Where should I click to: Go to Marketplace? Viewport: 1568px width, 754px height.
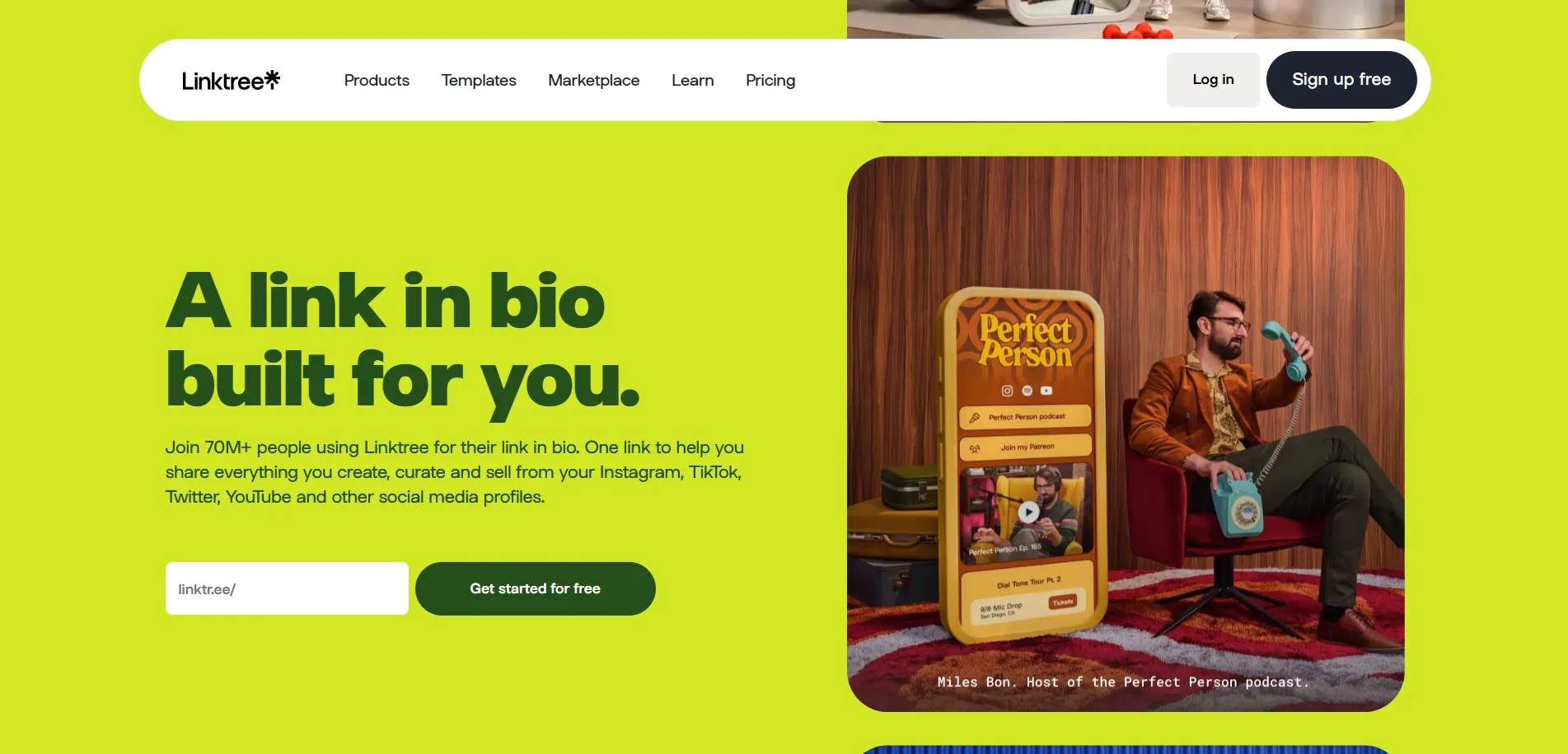(593, 80)
